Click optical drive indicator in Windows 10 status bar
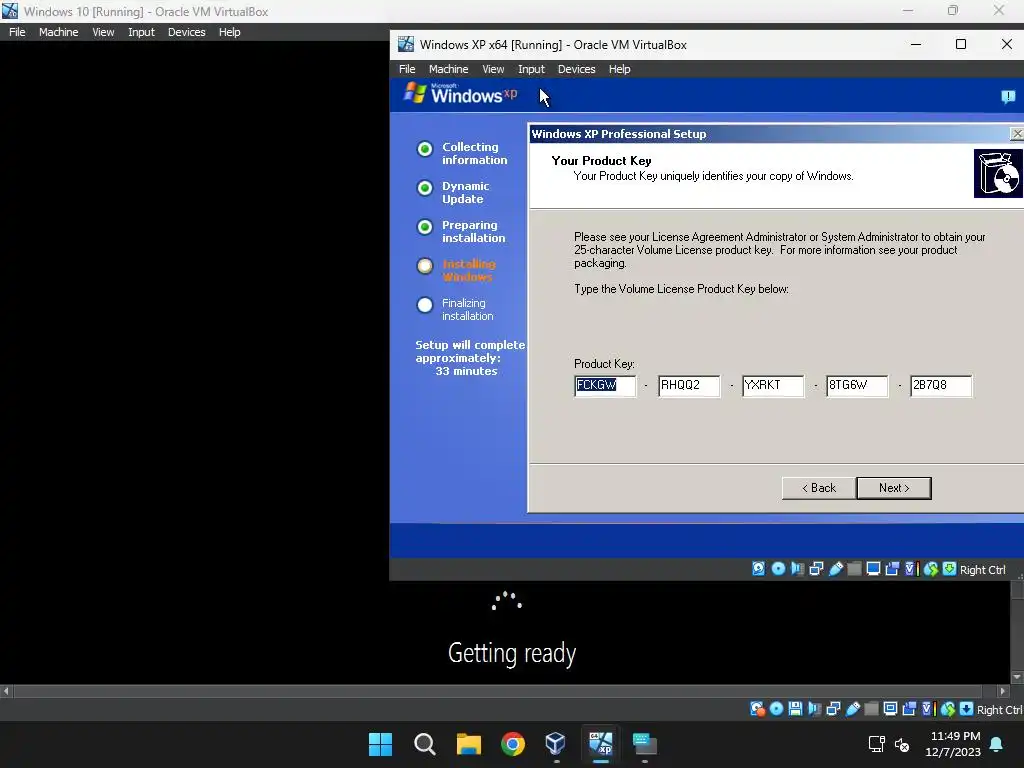 click(776, 709)
